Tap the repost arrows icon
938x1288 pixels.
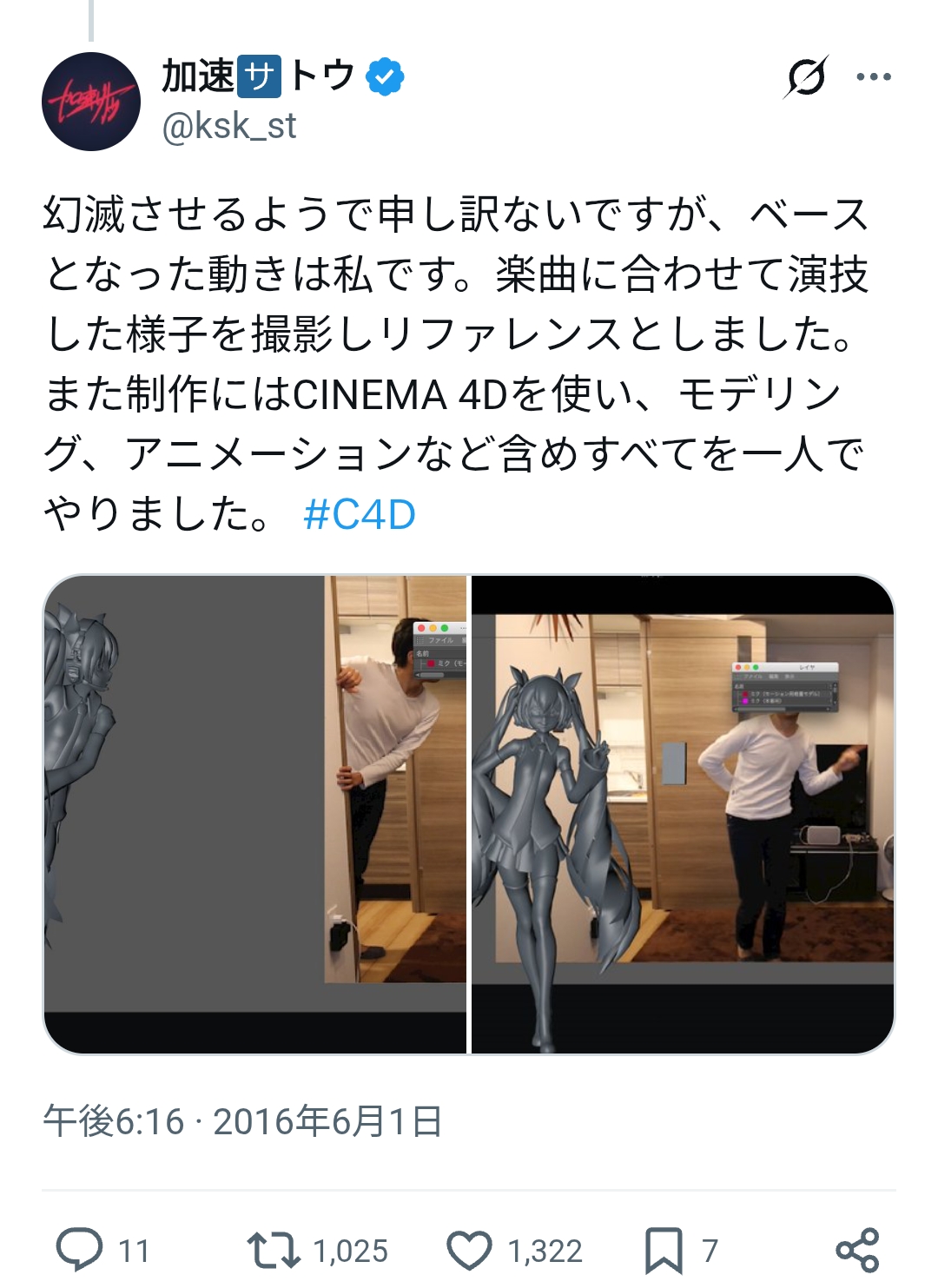[x=274, y=1251]
